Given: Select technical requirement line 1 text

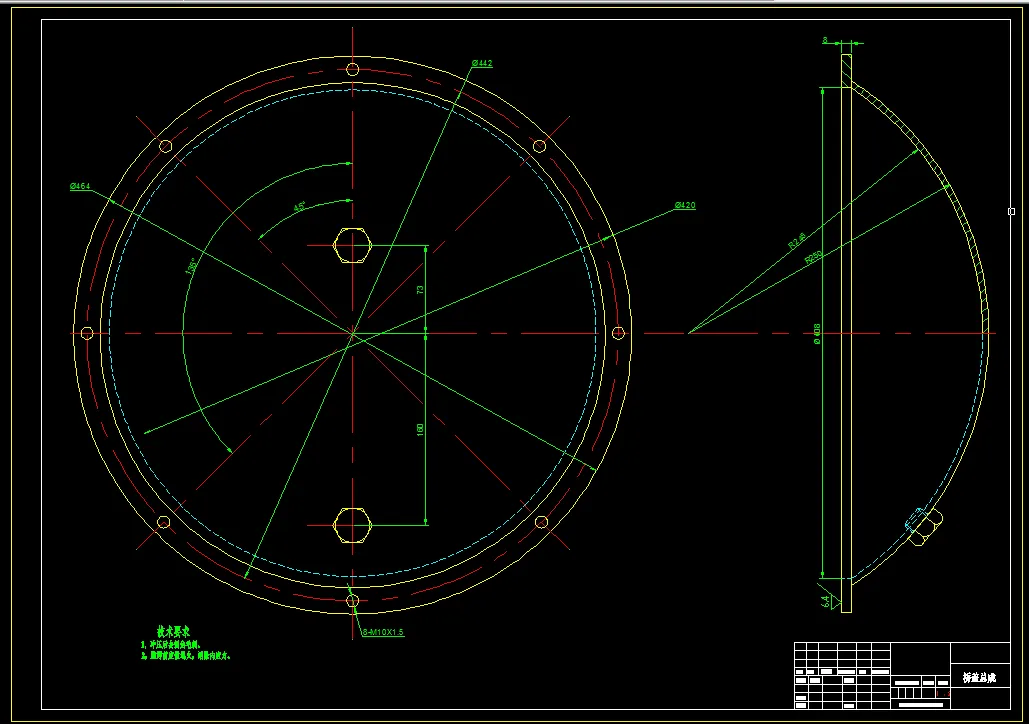Looking at the screenshot, I should click(x=171, y=645).
